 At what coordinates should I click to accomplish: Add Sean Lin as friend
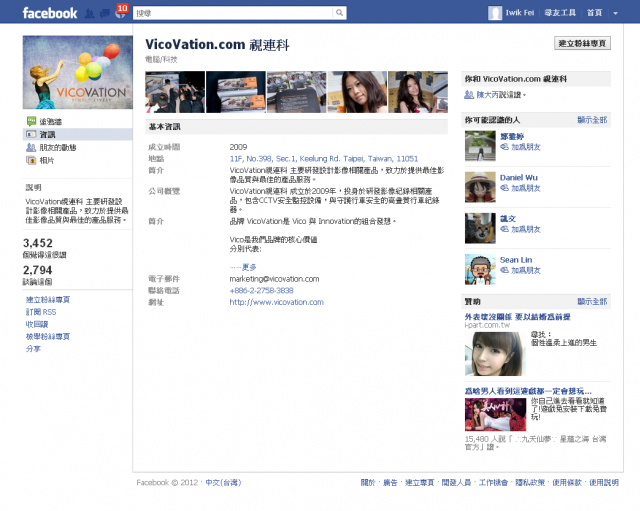pyautogui.click(x=526, y=271)
